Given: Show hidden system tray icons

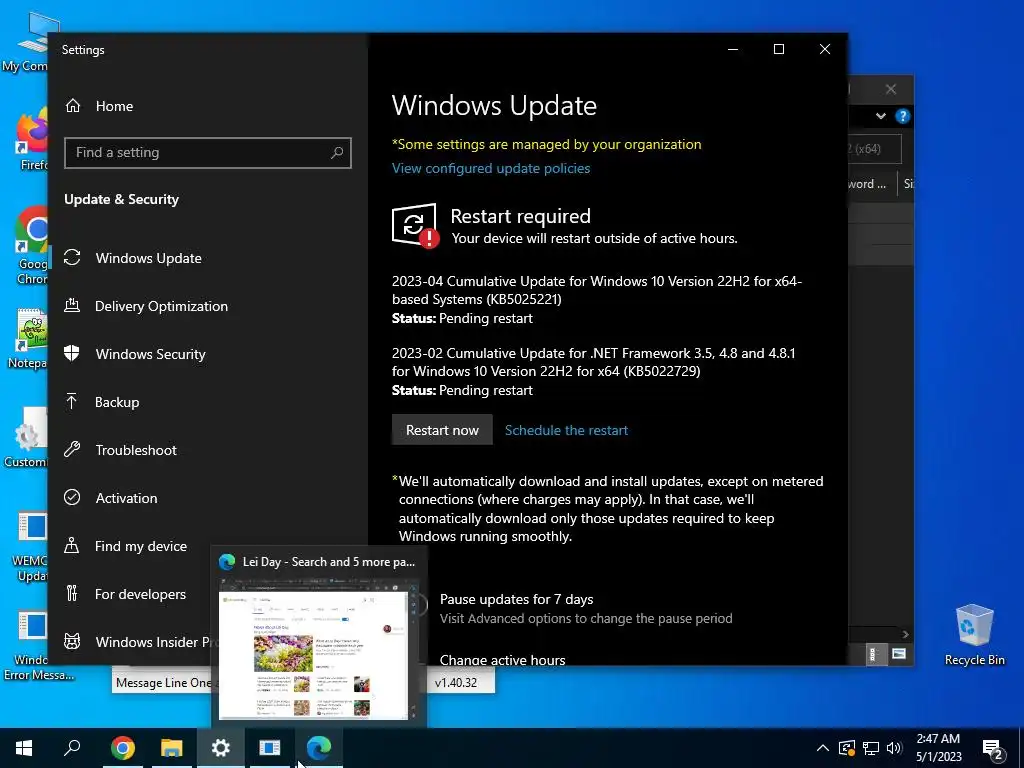Looking at the screenshot, I should (x=823, y=748).
